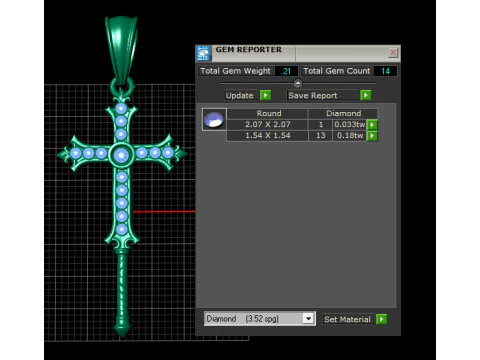Click the Diamond column header

[x=343, y=113]
